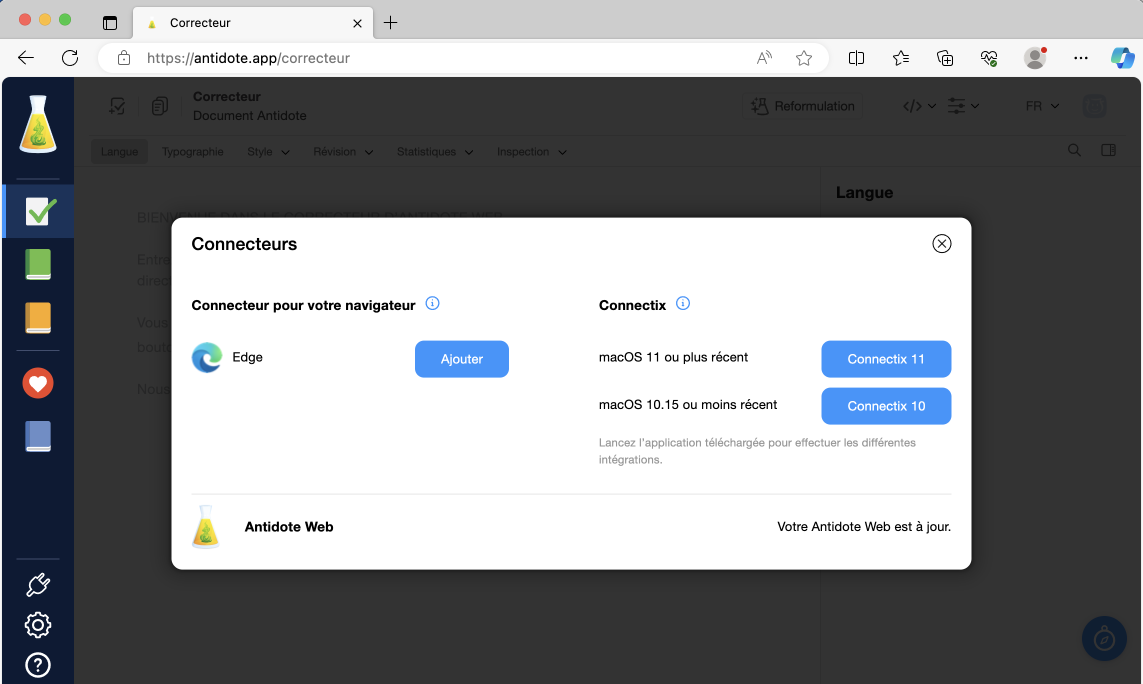Click the green checkmark corrector sidebar icon
The width and height of the screenshot is (1143, 684).
pyautogui.click(x=40, y=211)
